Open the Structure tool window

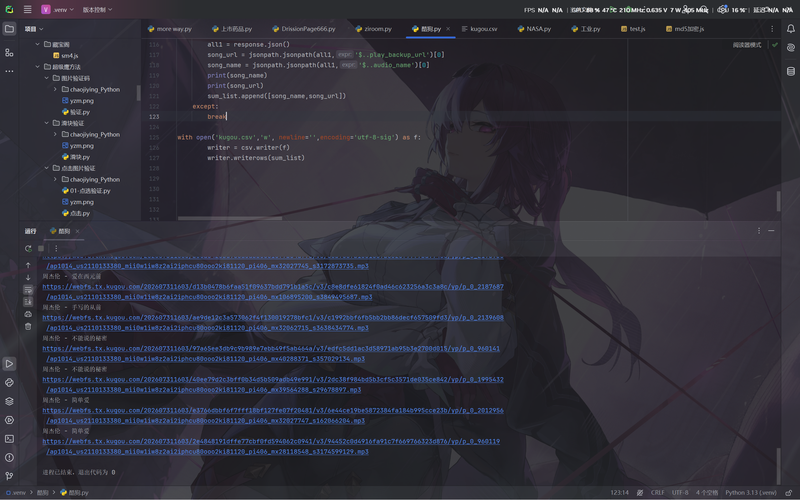click(x=9, y=53)
